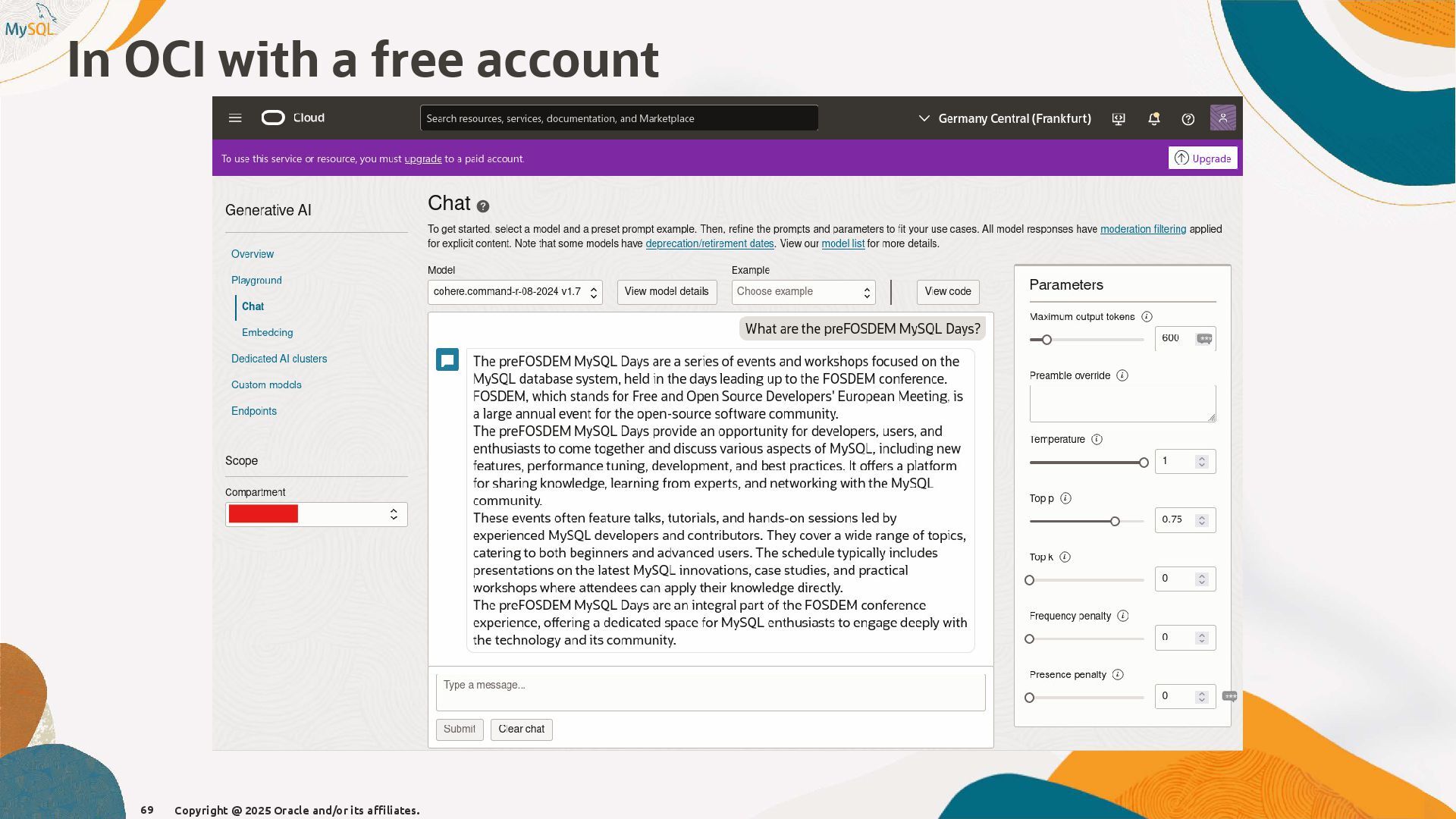Open Dedicated AI clusters page

(x=279, y=359)
